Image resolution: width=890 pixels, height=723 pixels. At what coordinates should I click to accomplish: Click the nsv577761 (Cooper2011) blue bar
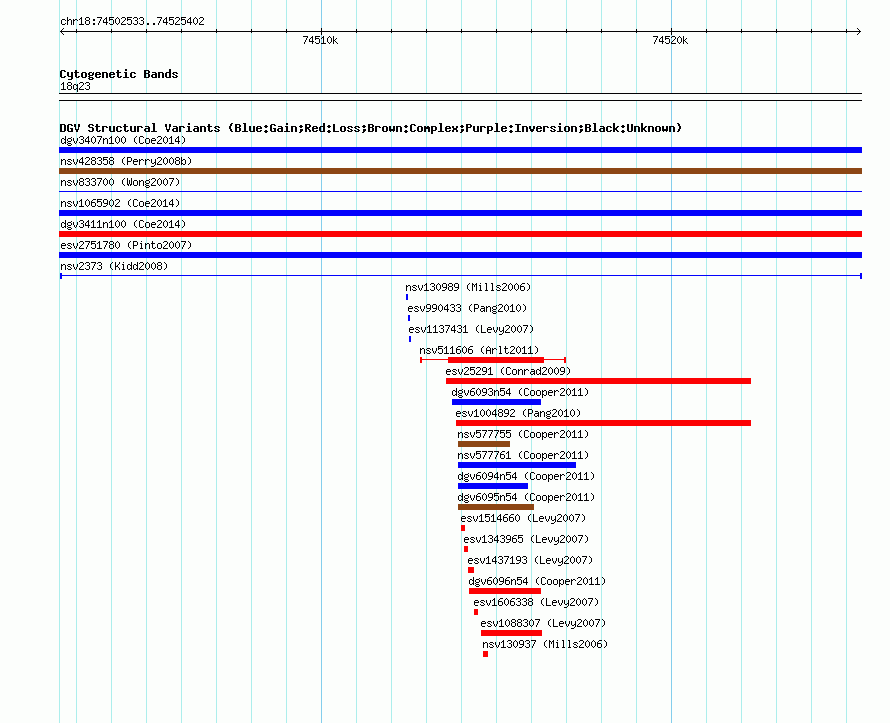[x=517, y=465]
